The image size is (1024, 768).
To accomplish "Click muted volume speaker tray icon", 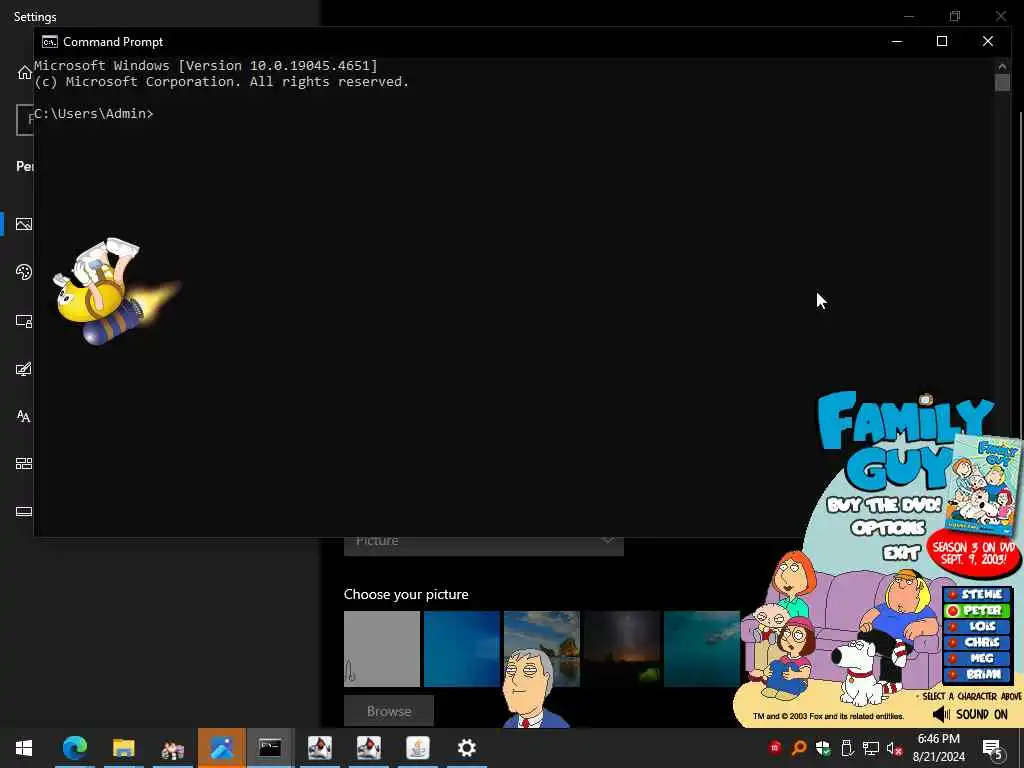I will click(895, 748).
